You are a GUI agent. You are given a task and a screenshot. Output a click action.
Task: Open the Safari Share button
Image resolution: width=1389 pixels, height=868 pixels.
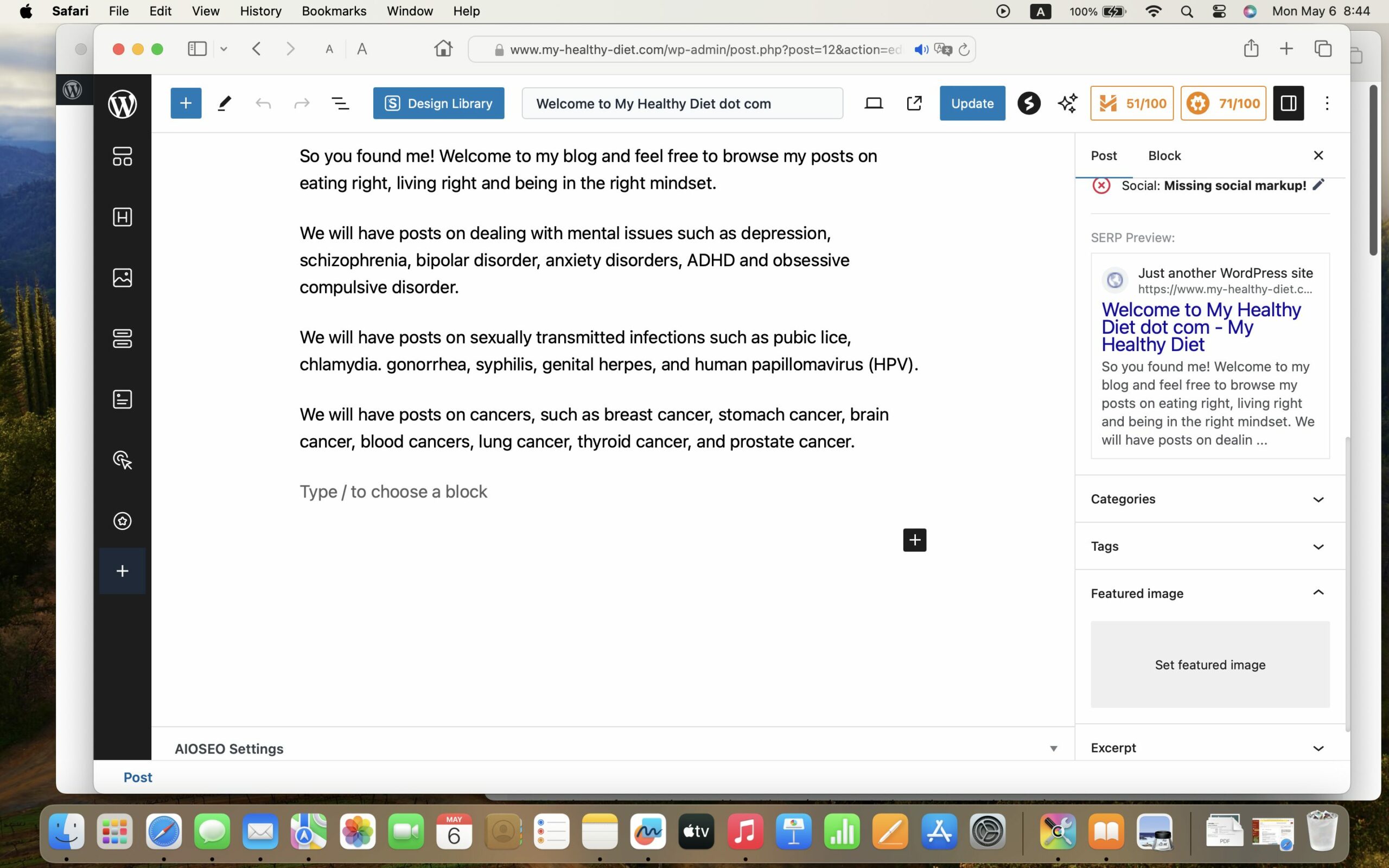1251,48
